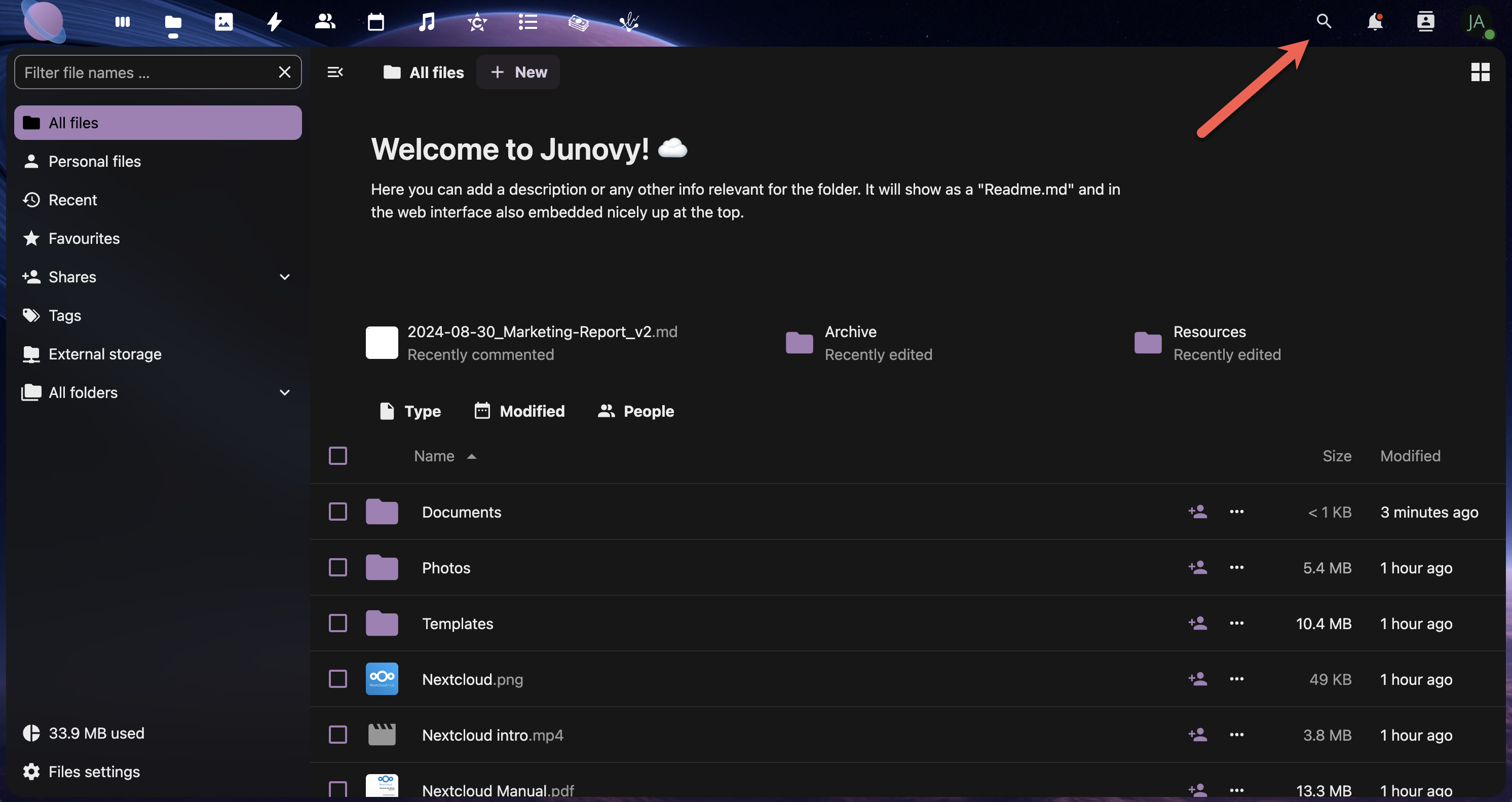The height and width of the screenshot is (802, 1512).
Task: Click share icon for Documents folder
Action: [x=1197, y=512]
